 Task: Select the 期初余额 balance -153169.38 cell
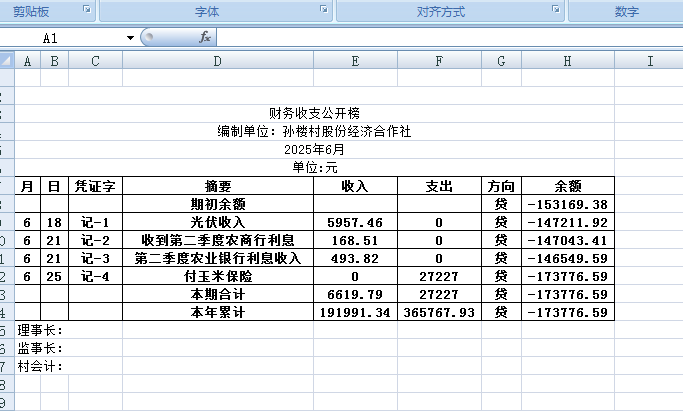pyautogui.click(x=567, y=204)
